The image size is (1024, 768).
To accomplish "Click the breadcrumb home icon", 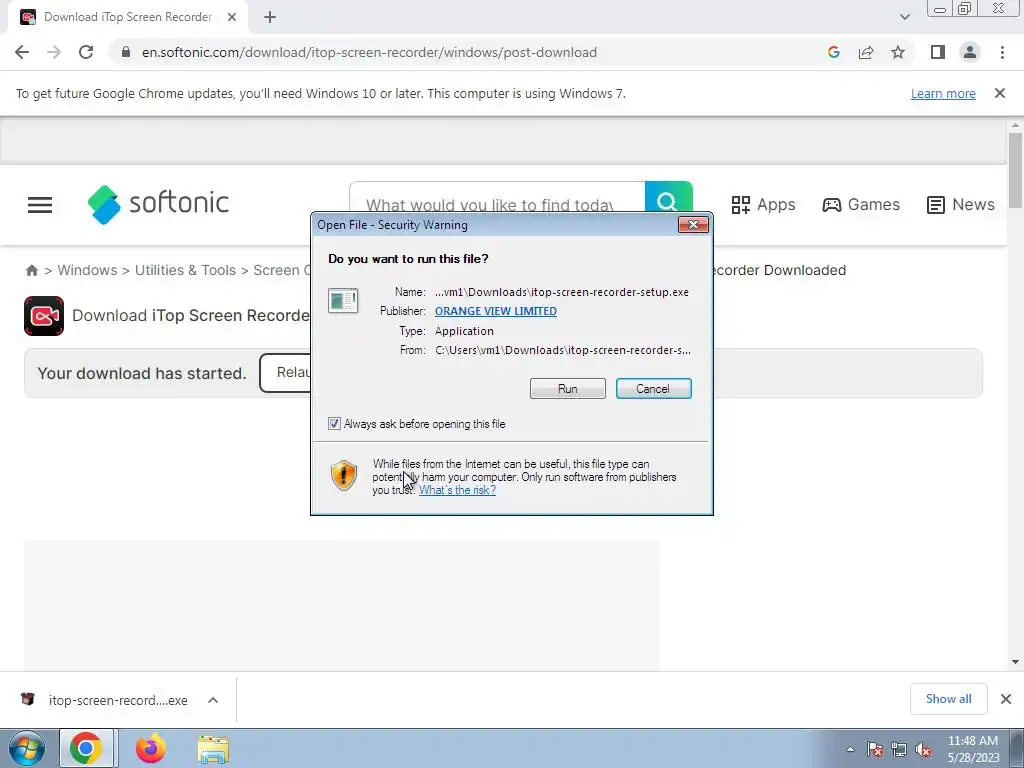I will pyautogui.click(x=31, y=270).
